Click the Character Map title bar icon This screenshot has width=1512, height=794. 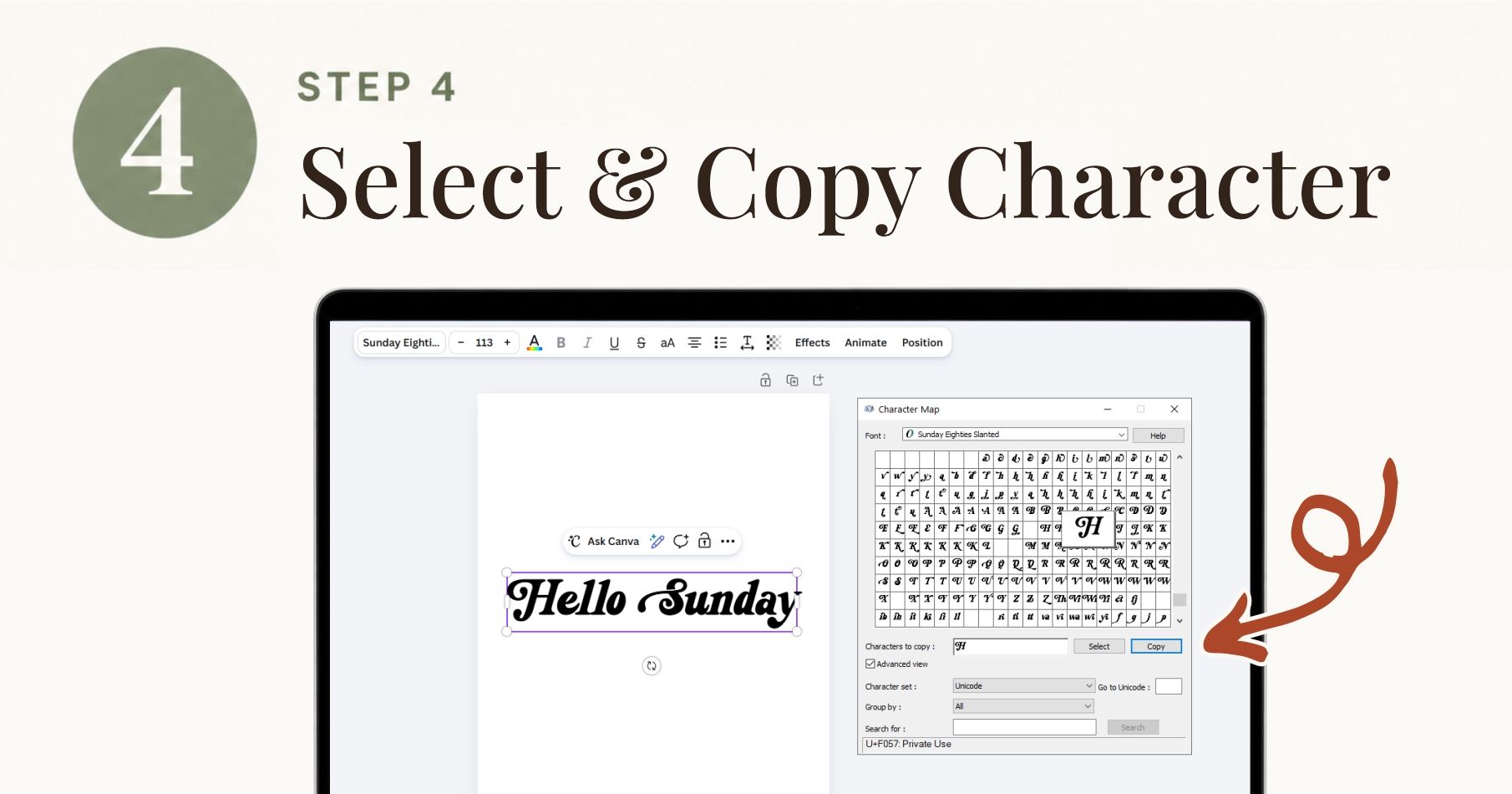click(870, 410)
